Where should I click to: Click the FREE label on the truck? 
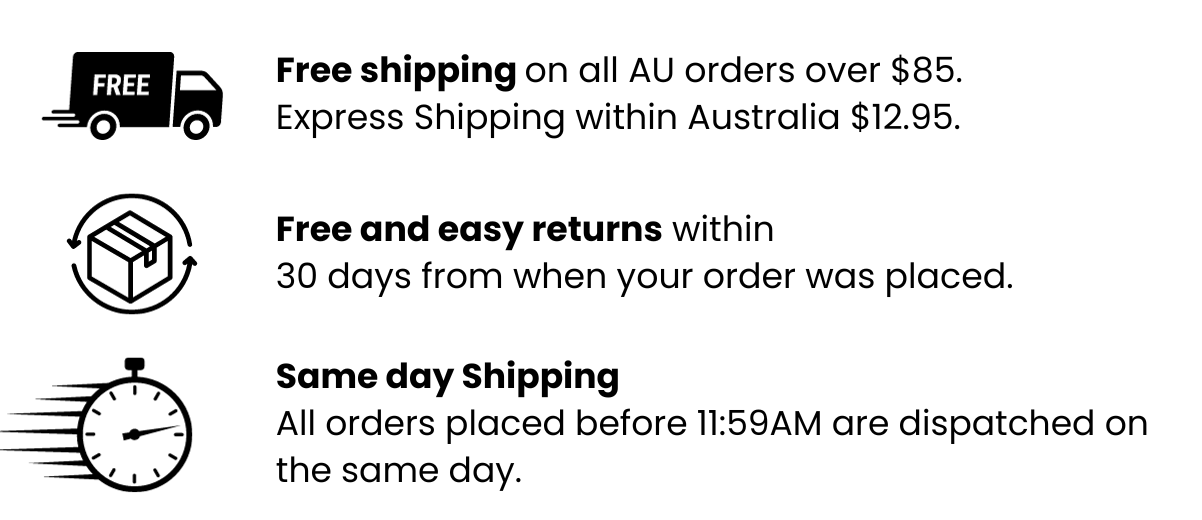(121, 85)
